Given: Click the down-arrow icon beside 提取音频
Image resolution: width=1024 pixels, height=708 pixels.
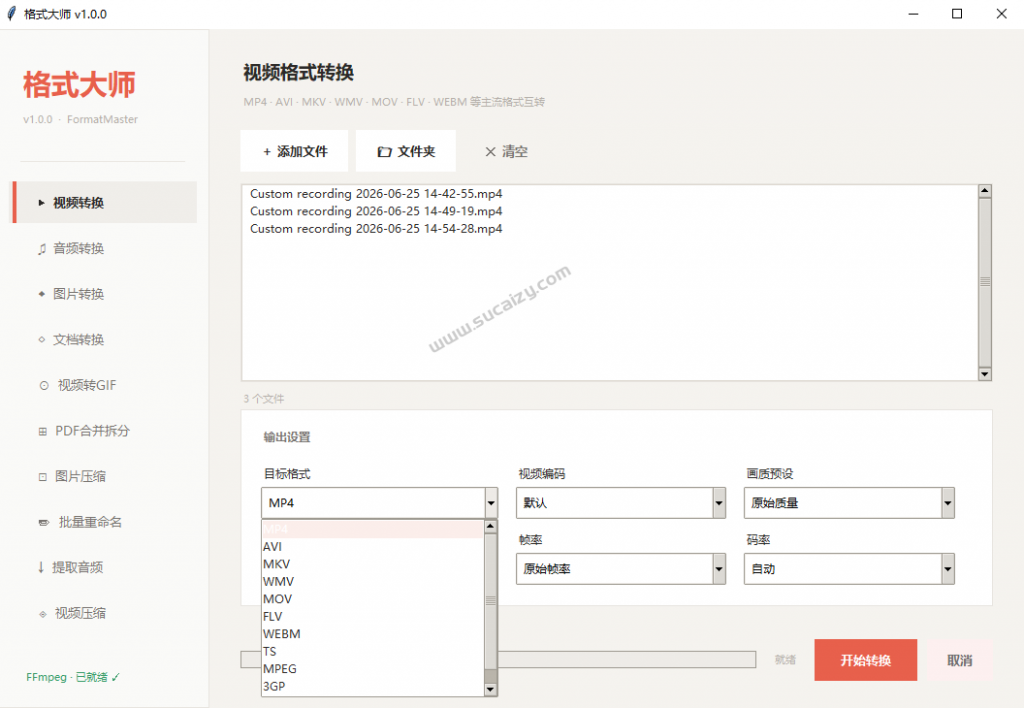Looking at the screenshot, I should tap(40, 568).
